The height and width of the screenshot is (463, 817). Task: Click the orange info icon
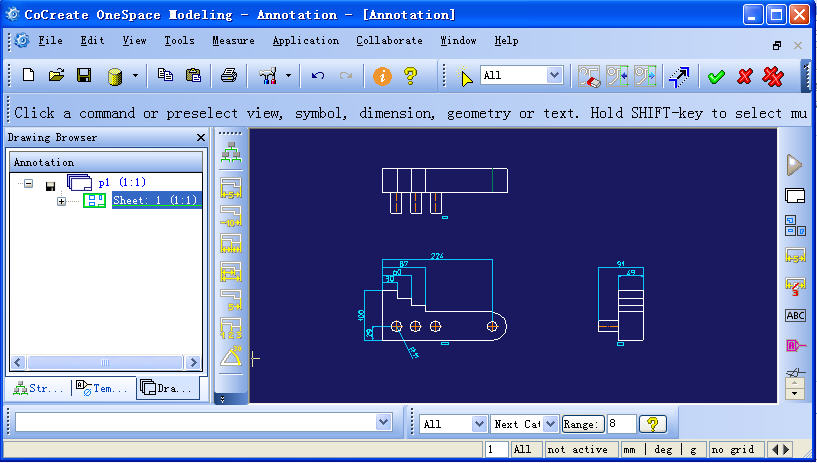pyautogui.click(x=382, y=77)
